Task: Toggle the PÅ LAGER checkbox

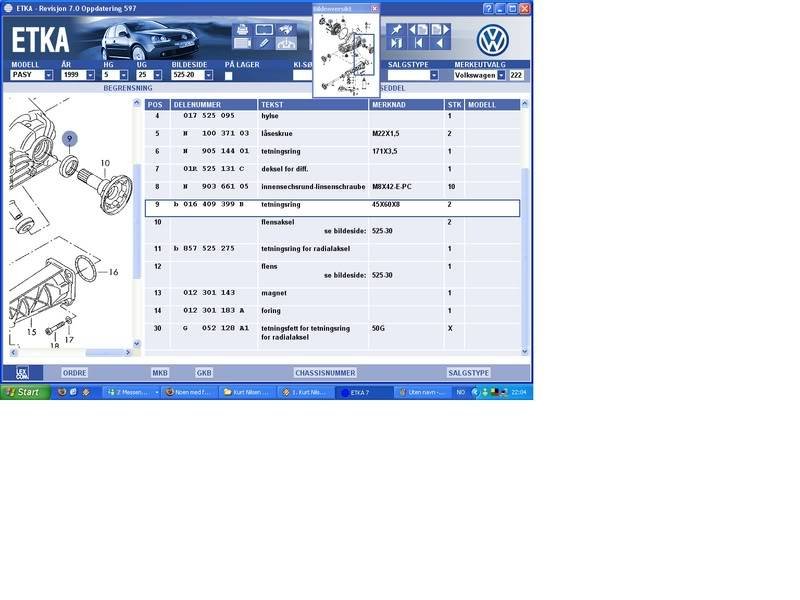Action: tap(229, 75)
